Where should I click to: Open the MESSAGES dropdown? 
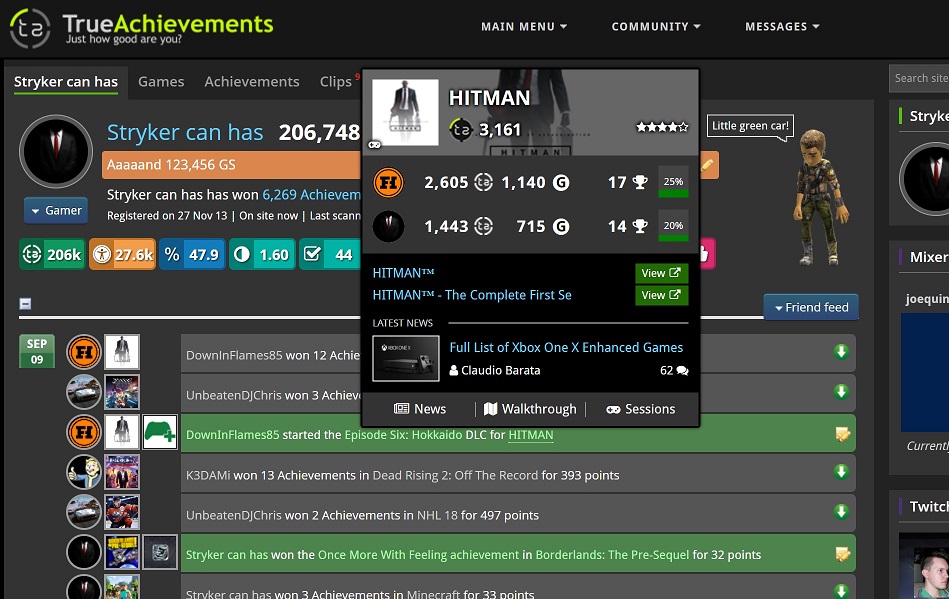(782, 27)
